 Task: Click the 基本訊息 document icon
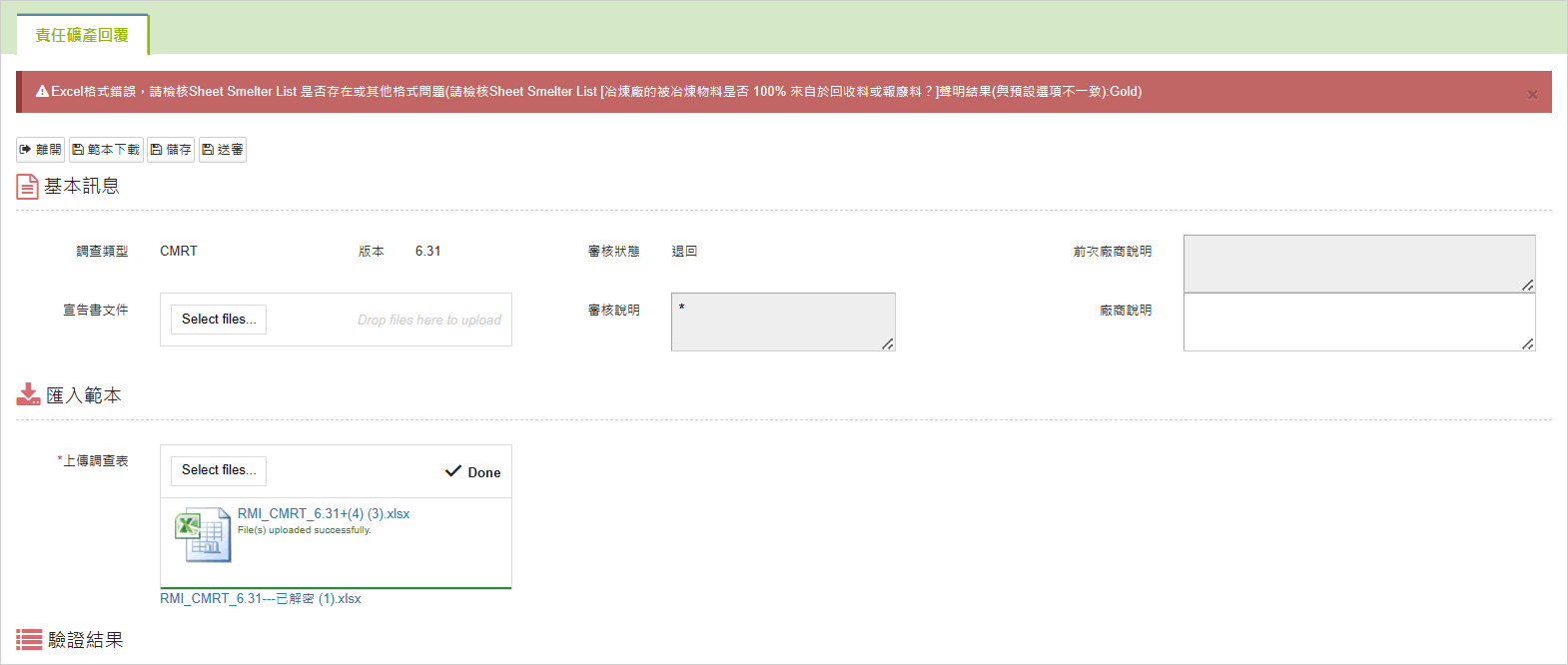click(27, 187)
